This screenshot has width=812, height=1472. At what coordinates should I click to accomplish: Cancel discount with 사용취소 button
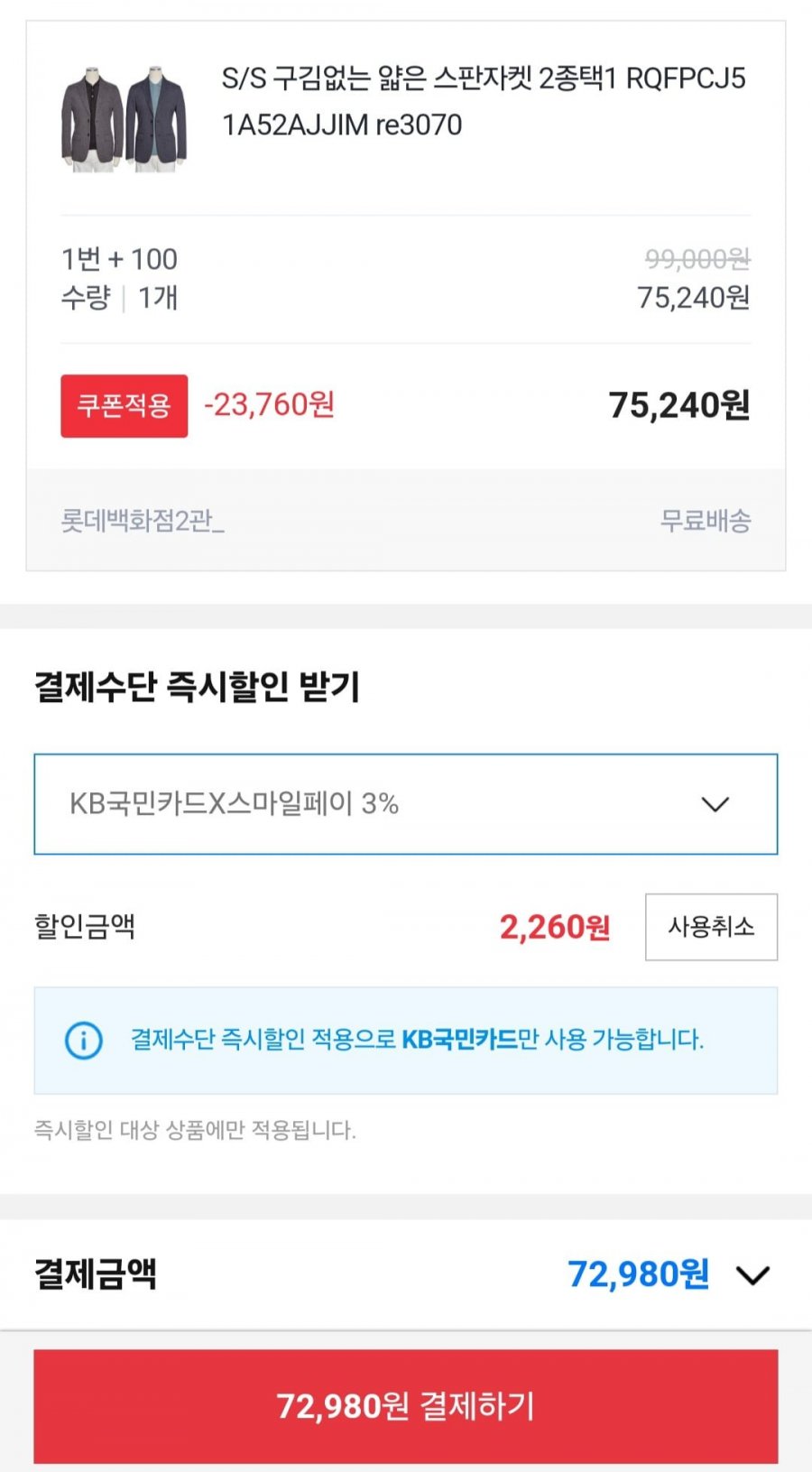[x=711, y=927]
